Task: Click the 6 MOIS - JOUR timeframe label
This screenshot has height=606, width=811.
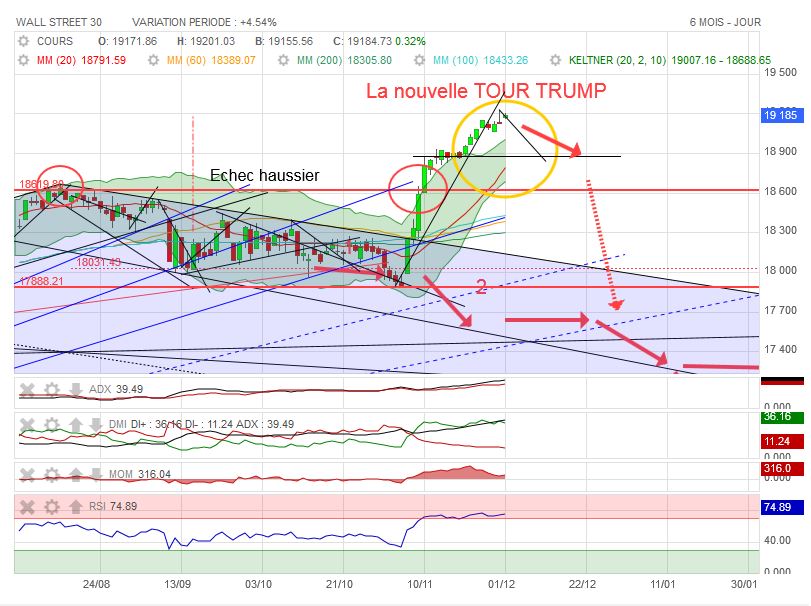Action: pos(725,22)
